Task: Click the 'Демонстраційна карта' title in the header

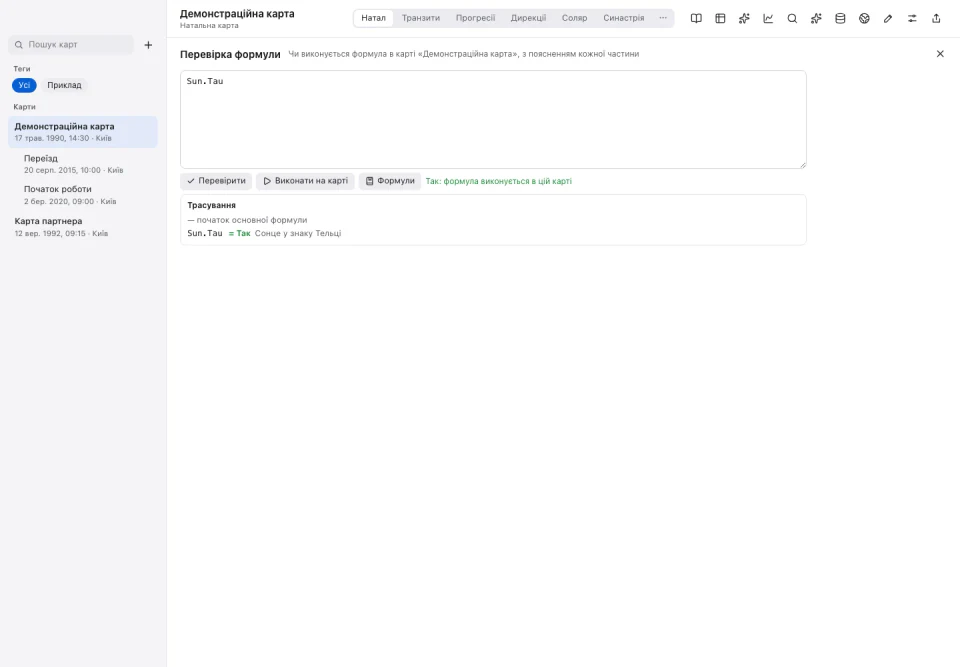Action: (237, 13)
